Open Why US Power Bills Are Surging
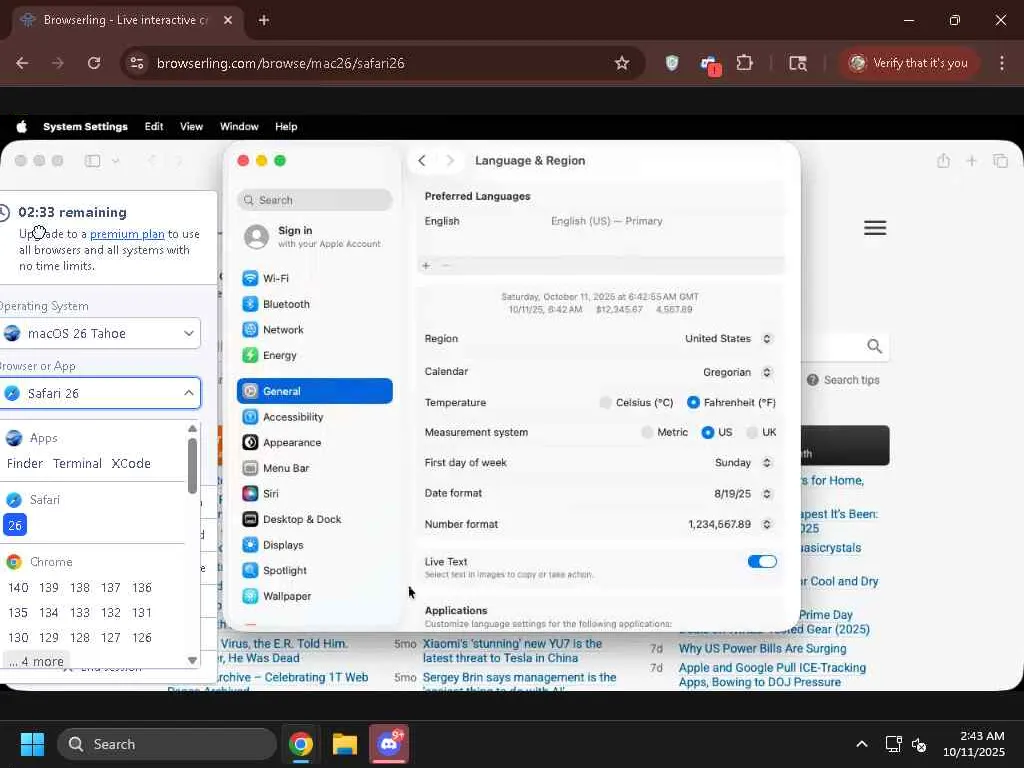The image size is (1024, 768). 762,648
